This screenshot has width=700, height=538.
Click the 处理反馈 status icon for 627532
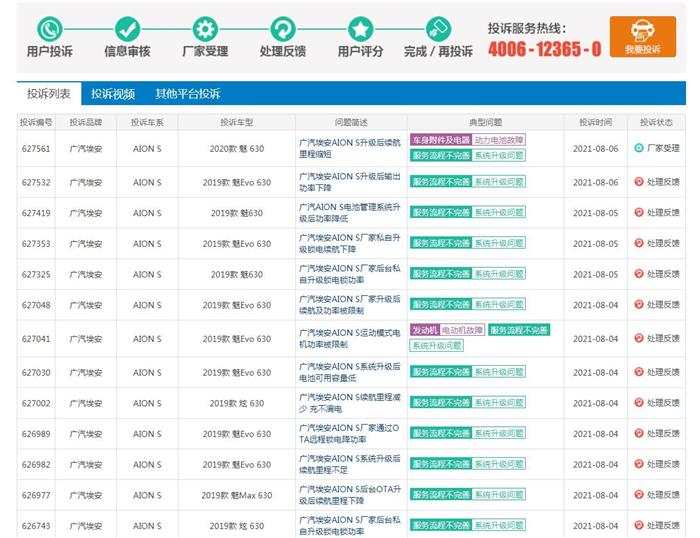coord(639,182)
